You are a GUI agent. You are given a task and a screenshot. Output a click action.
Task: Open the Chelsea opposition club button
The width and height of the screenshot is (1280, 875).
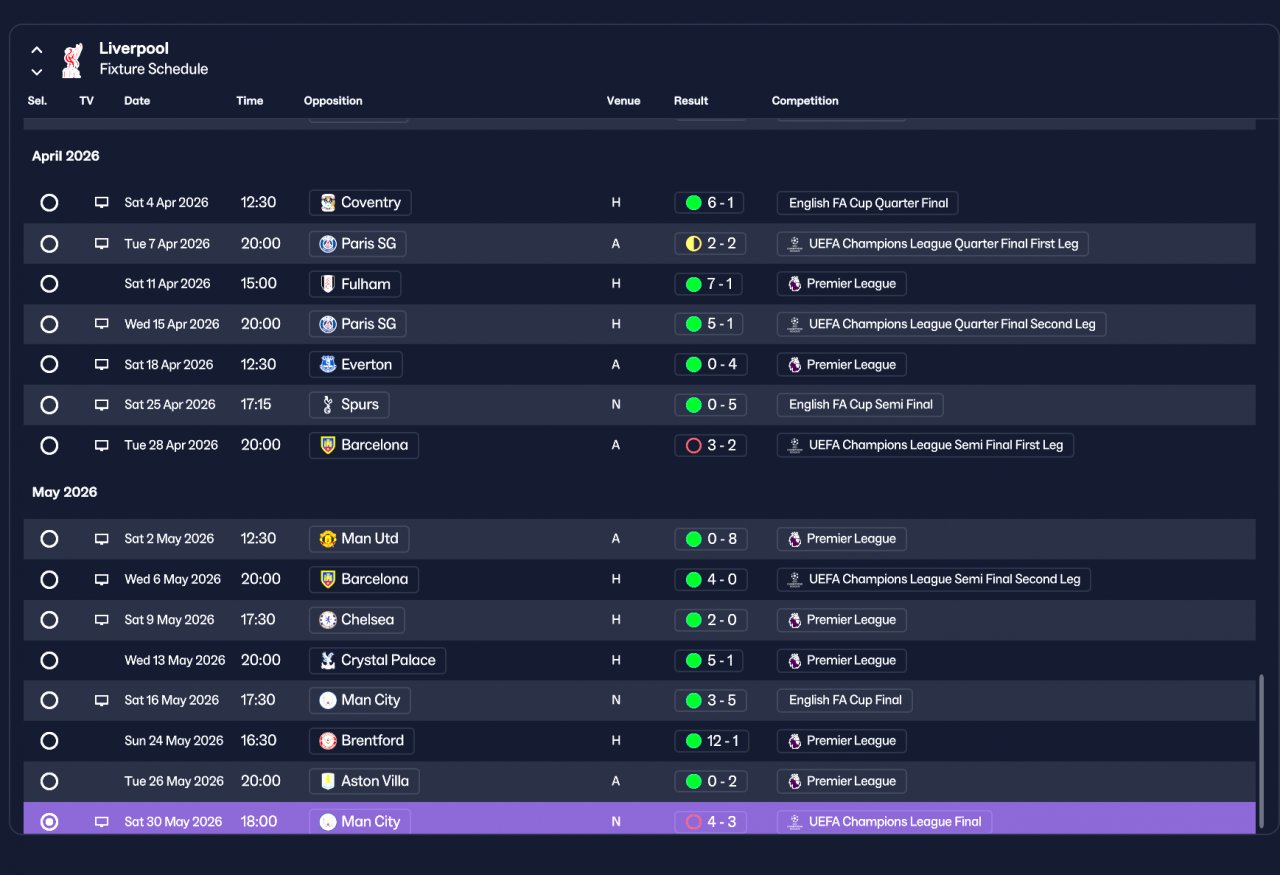(357, 620)
